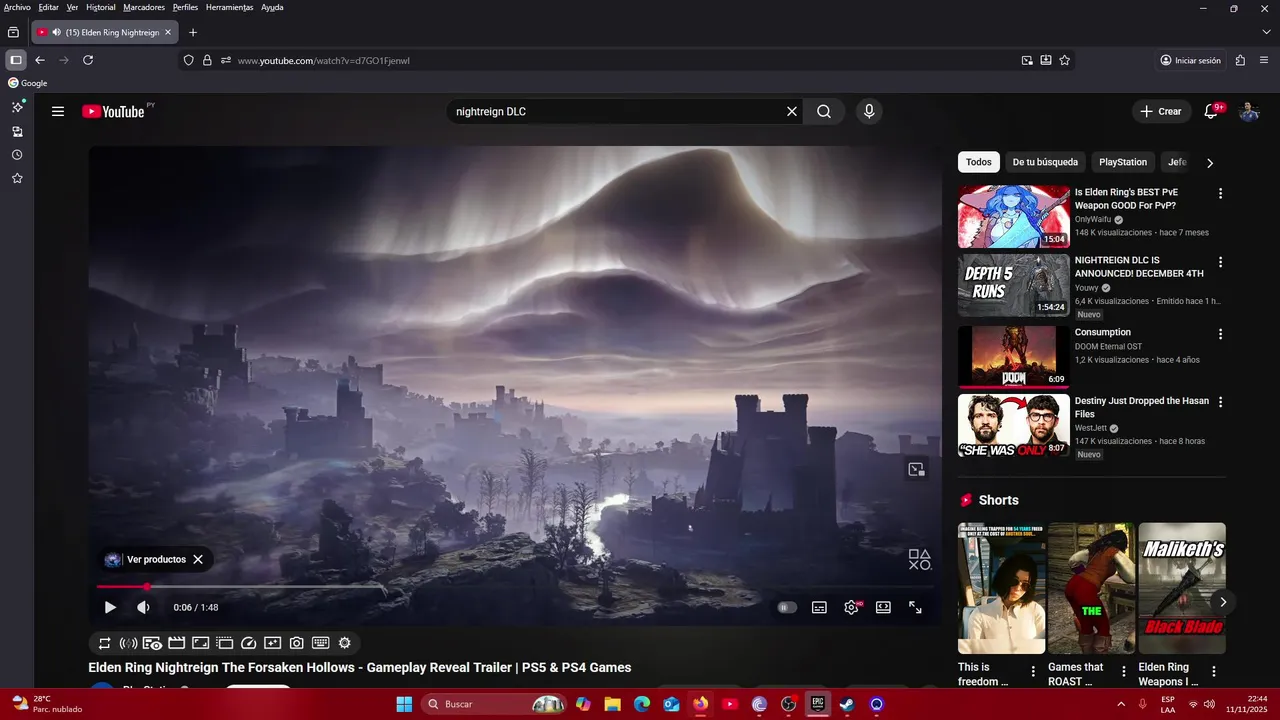Click the resize-player rectangle icon below video
The height and width of the screenshot is (720, 1280).
pyautogui.click(x=200, y=643)
